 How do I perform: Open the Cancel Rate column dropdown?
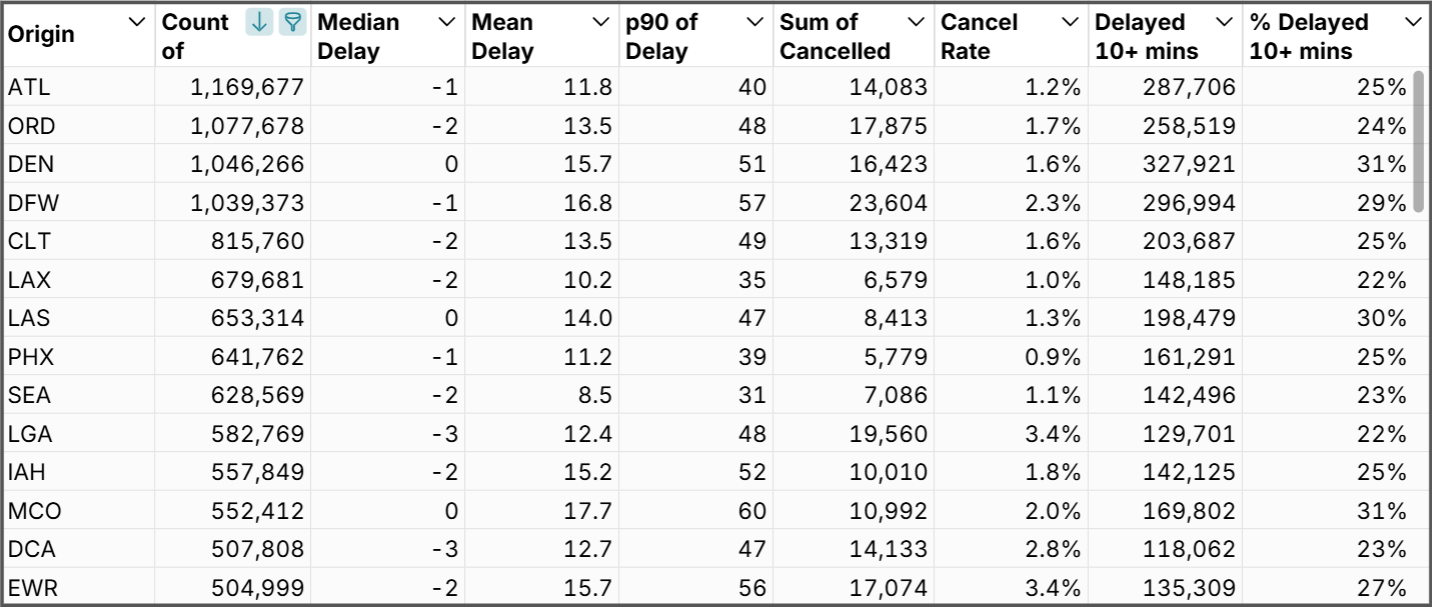(x=1072, y=22)
